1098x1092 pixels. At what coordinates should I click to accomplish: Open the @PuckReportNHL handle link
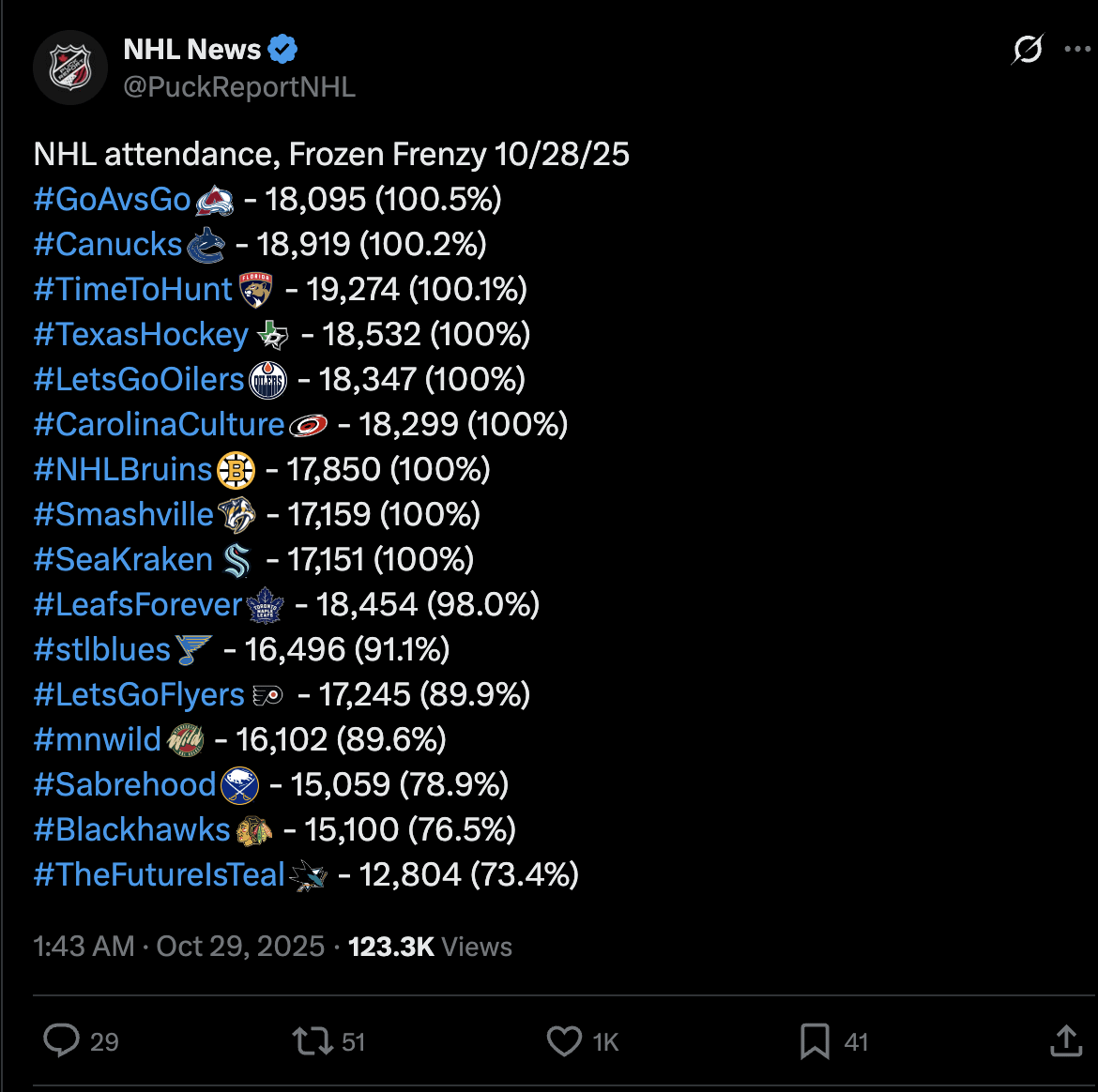239,87
